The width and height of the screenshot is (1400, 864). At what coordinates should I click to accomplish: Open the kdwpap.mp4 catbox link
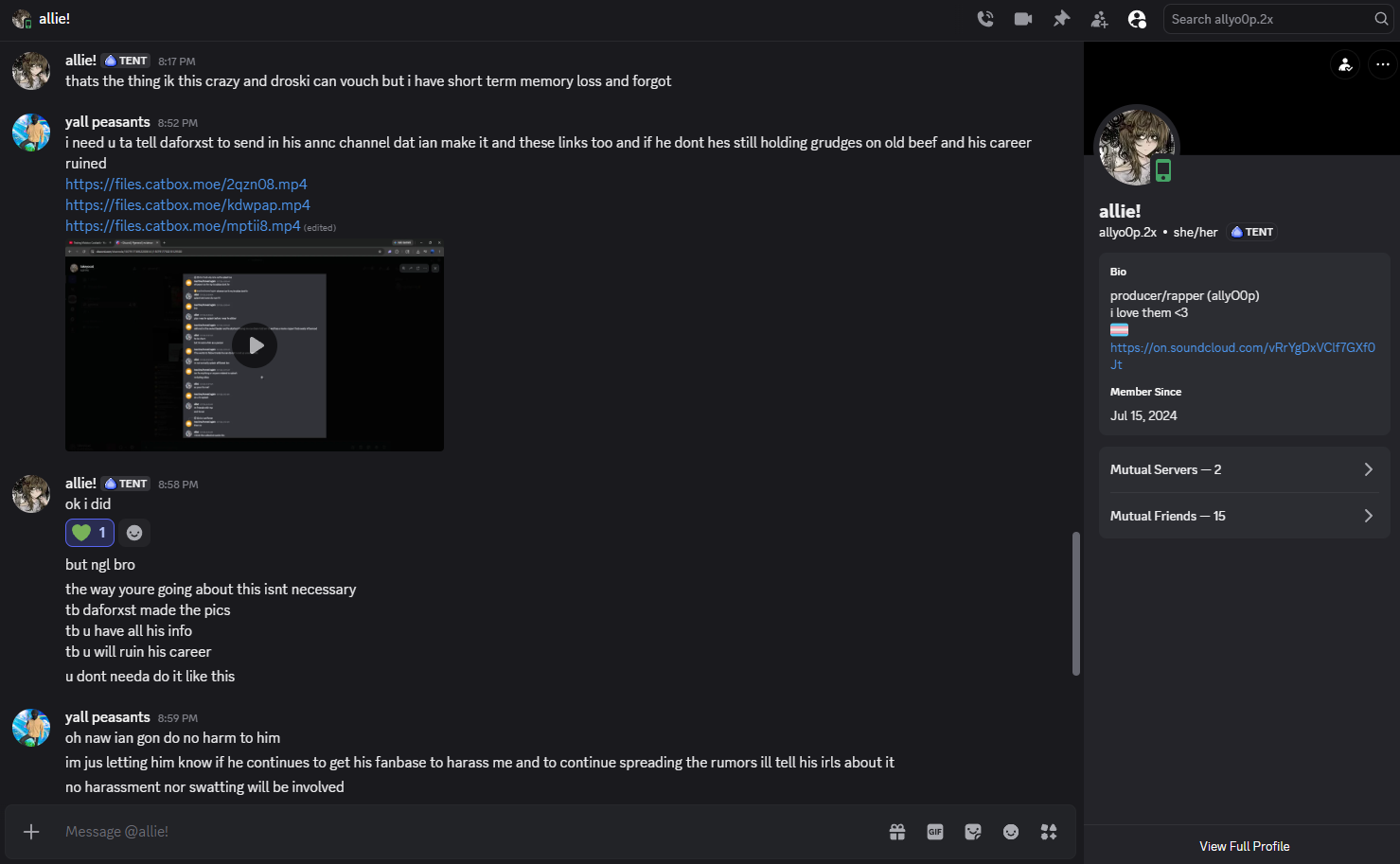pos(187,204)
